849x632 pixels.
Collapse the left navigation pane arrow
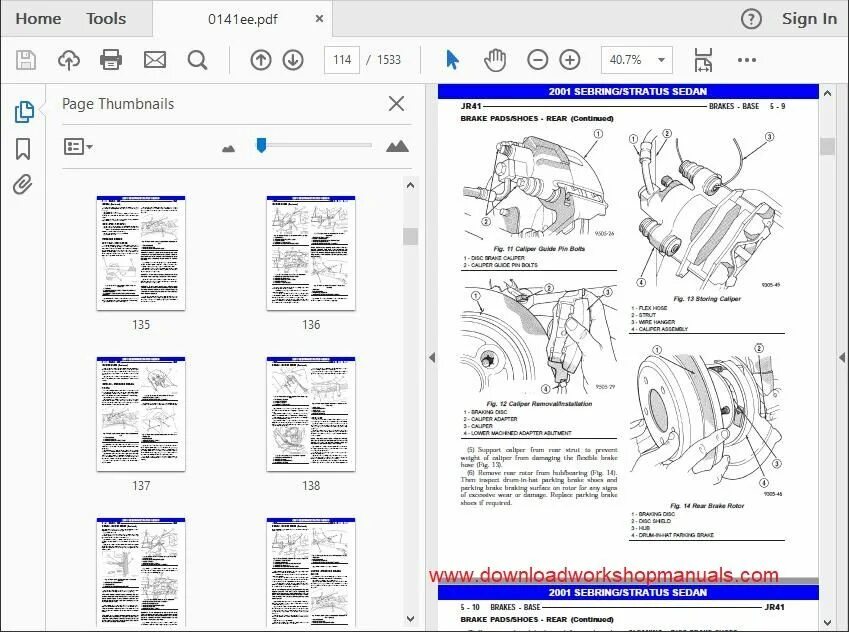pos(432,357)
